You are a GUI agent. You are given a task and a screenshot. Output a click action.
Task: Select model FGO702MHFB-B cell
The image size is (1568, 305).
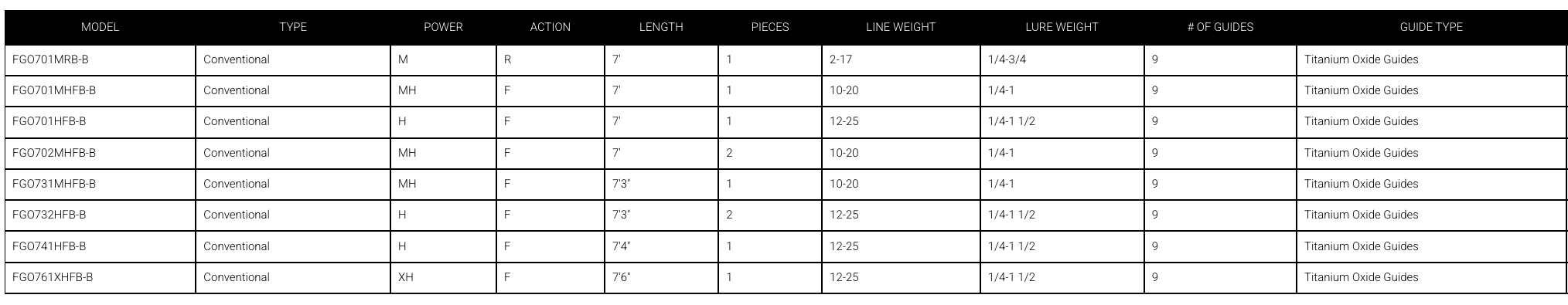tap(100, 153)
